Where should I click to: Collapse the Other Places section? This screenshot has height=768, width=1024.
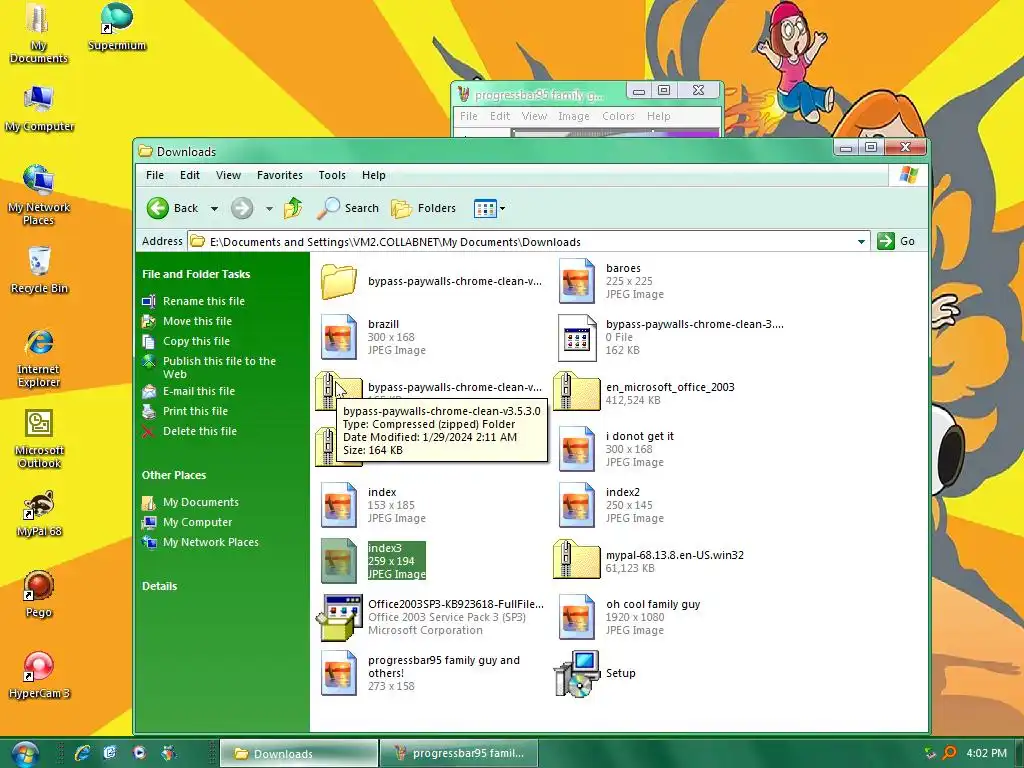click(174, 475)
